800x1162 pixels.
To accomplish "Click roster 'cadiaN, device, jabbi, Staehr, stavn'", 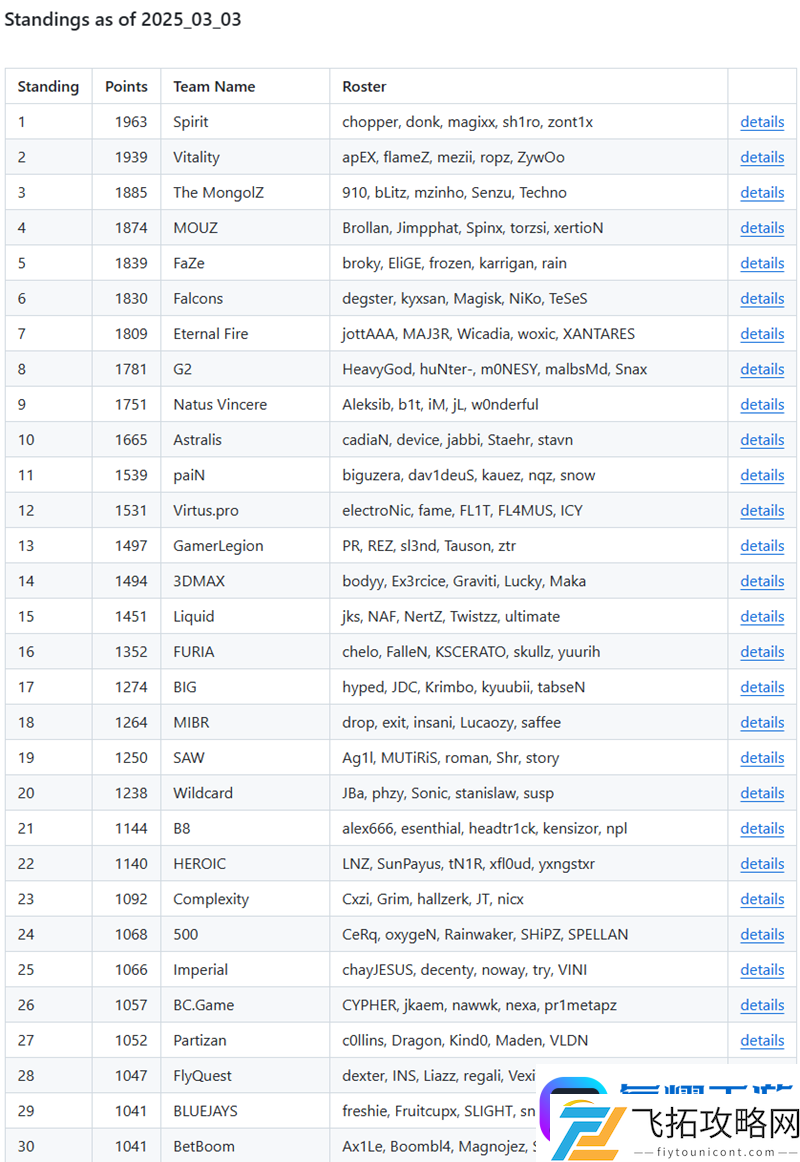I will [457, 439].
